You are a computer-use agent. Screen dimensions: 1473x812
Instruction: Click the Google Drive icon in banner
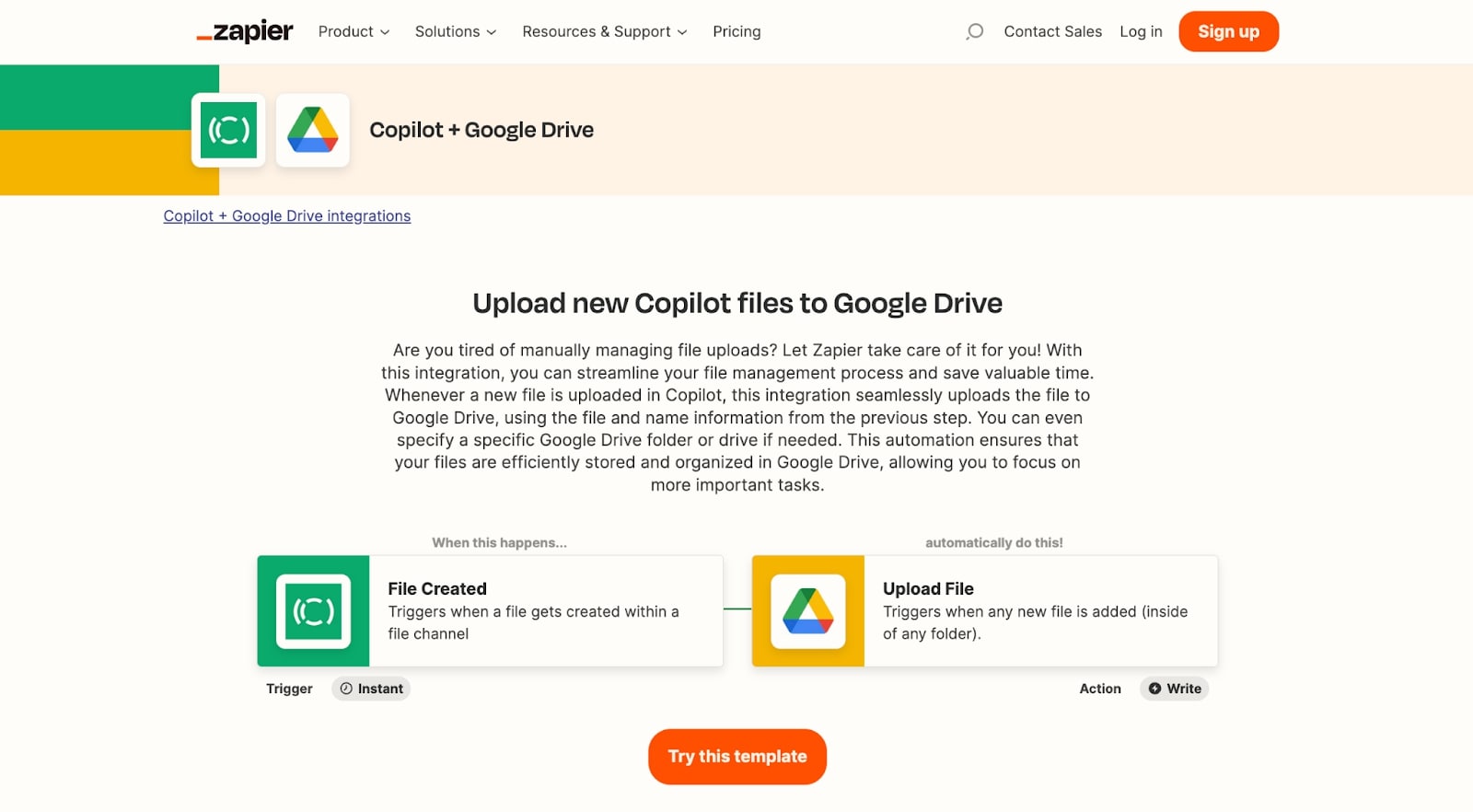(313, 130)
